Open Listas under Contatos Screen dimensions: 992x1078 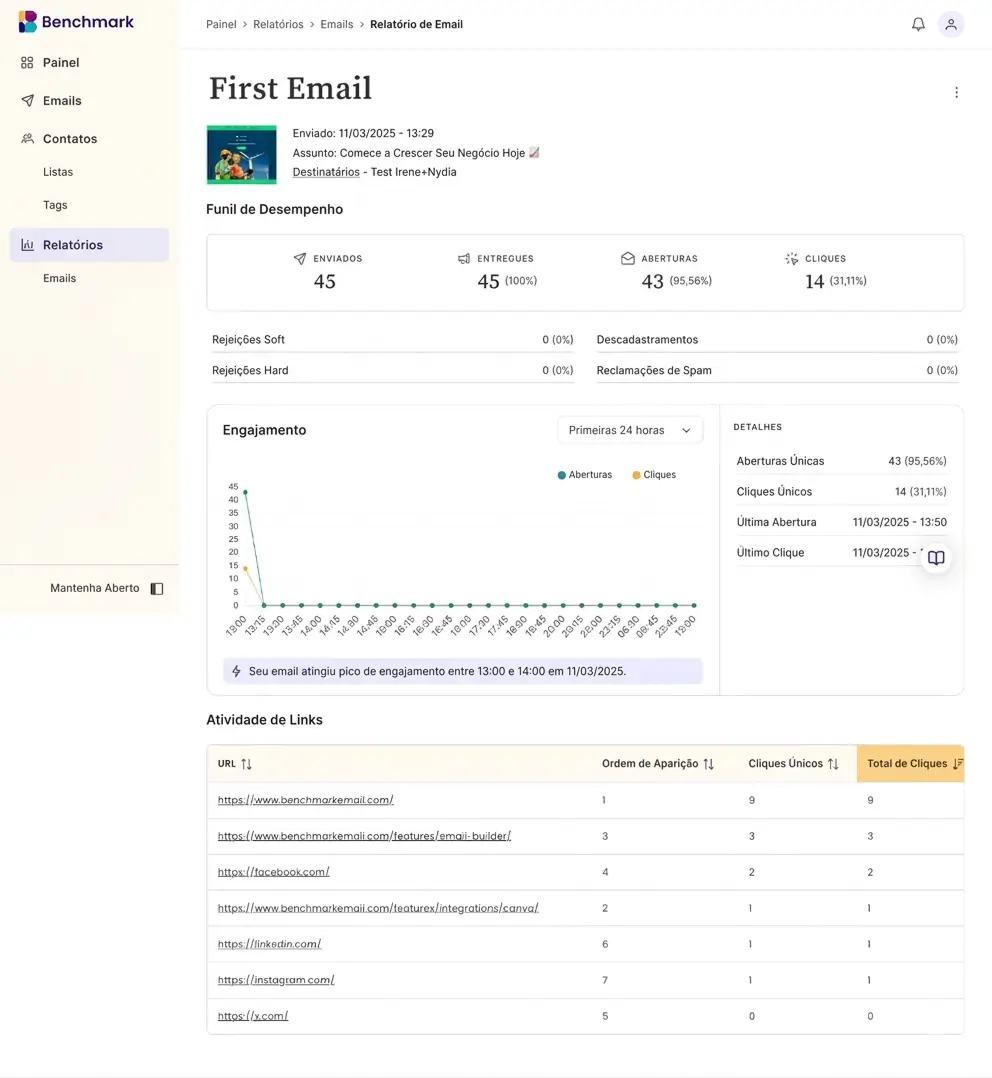(58, 172)
